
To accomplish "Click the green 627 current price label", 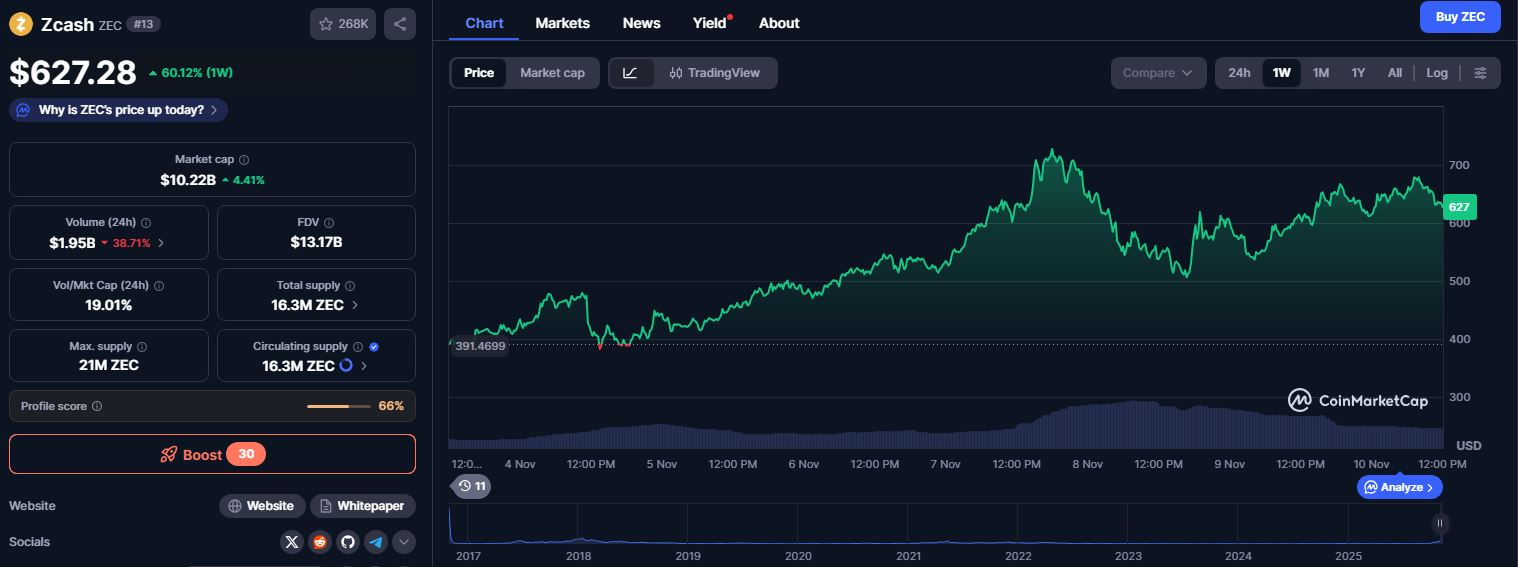I will (1460, 207).
